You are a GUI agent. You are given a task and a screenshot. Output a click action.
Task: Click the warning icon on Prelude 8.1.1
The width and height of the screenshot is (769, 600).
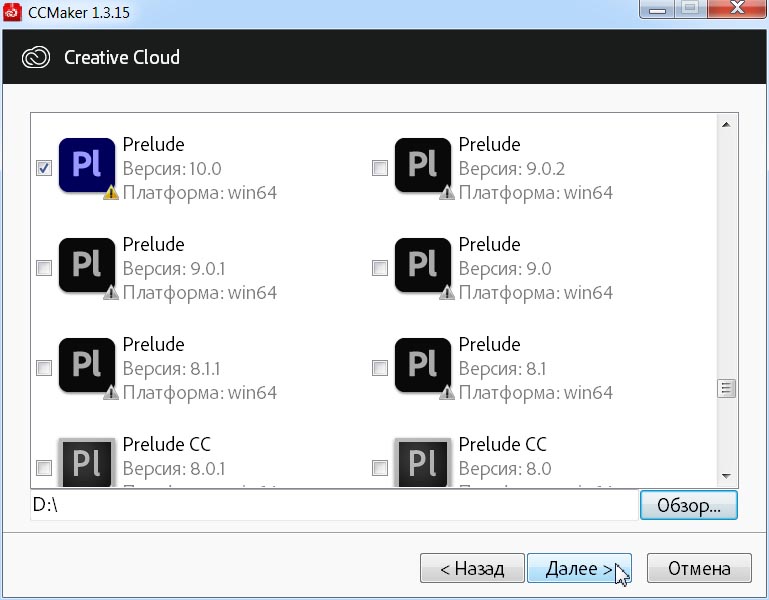pos(111,393)
